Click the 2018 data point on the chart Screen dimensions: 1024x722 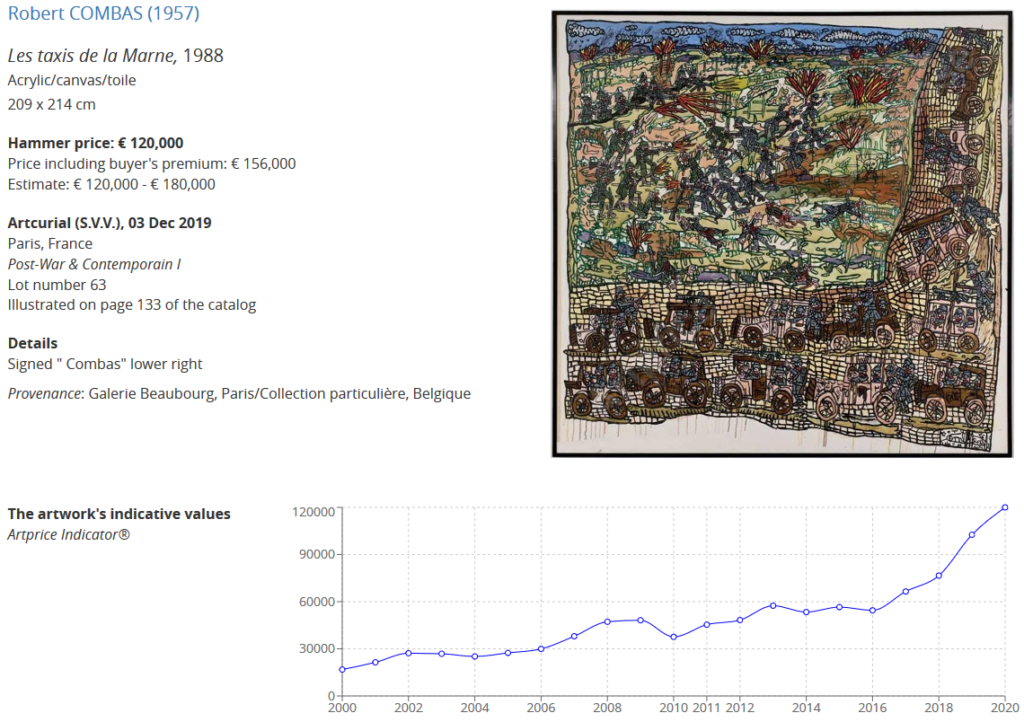(938, 576)
